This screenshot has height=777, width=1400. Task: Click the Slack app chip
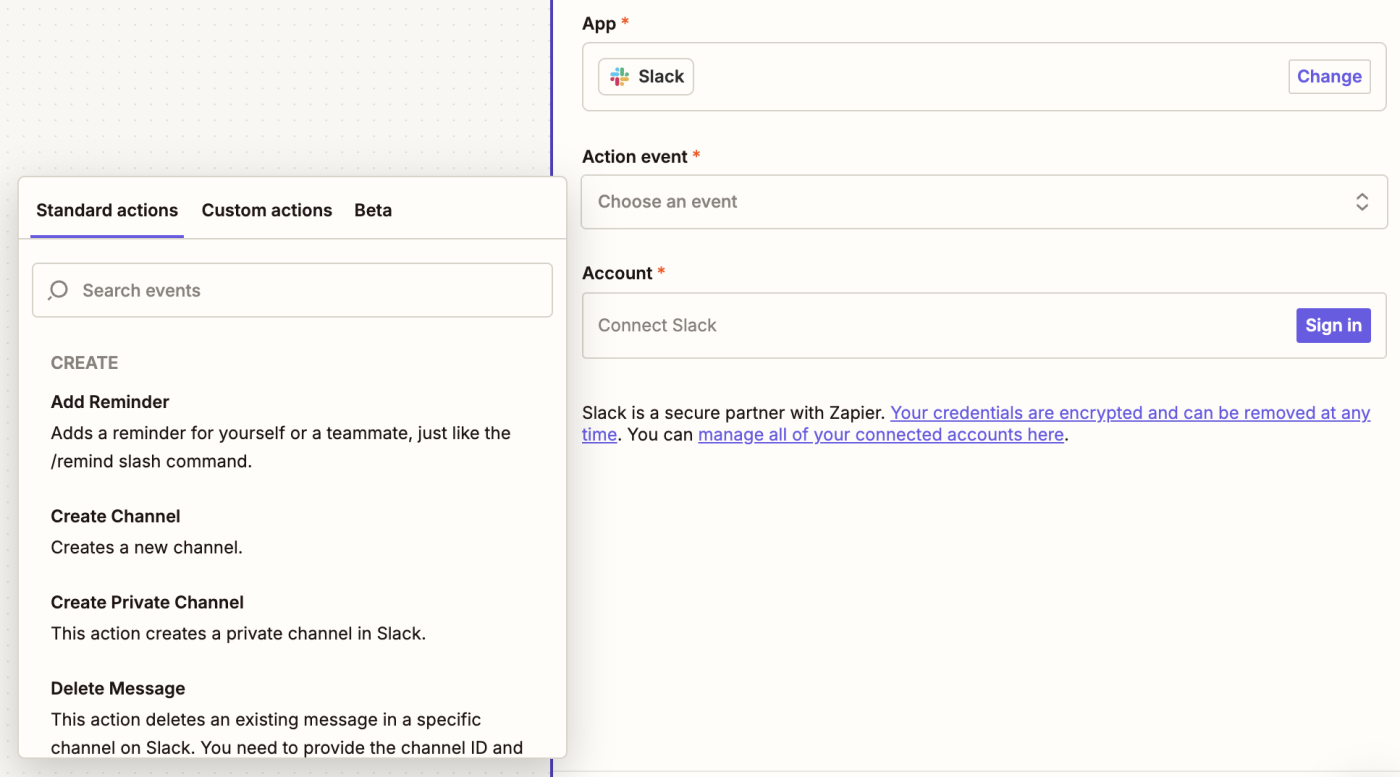[x=646, y=77]
